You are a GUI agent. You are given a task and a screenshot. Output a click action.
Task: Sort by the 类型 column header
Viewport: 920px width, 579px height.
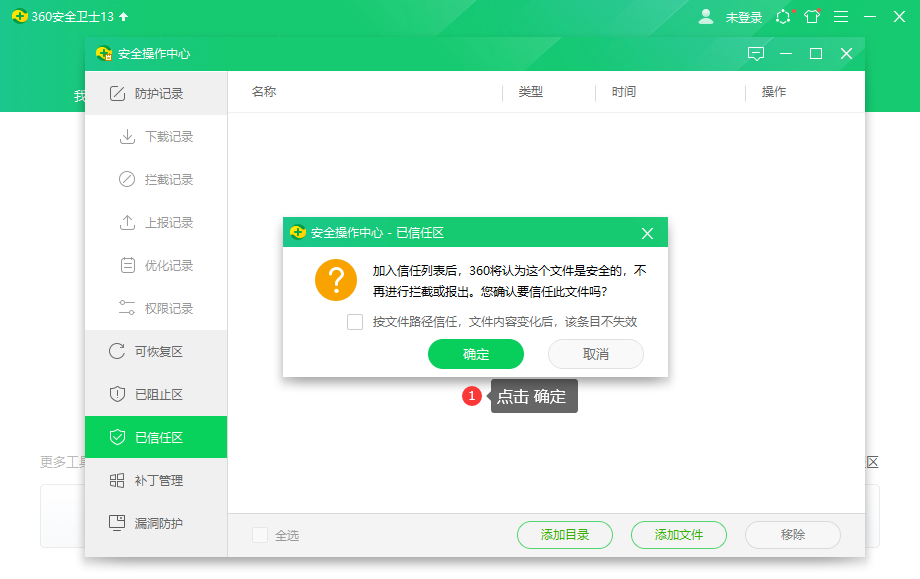(x=530, y=92)
